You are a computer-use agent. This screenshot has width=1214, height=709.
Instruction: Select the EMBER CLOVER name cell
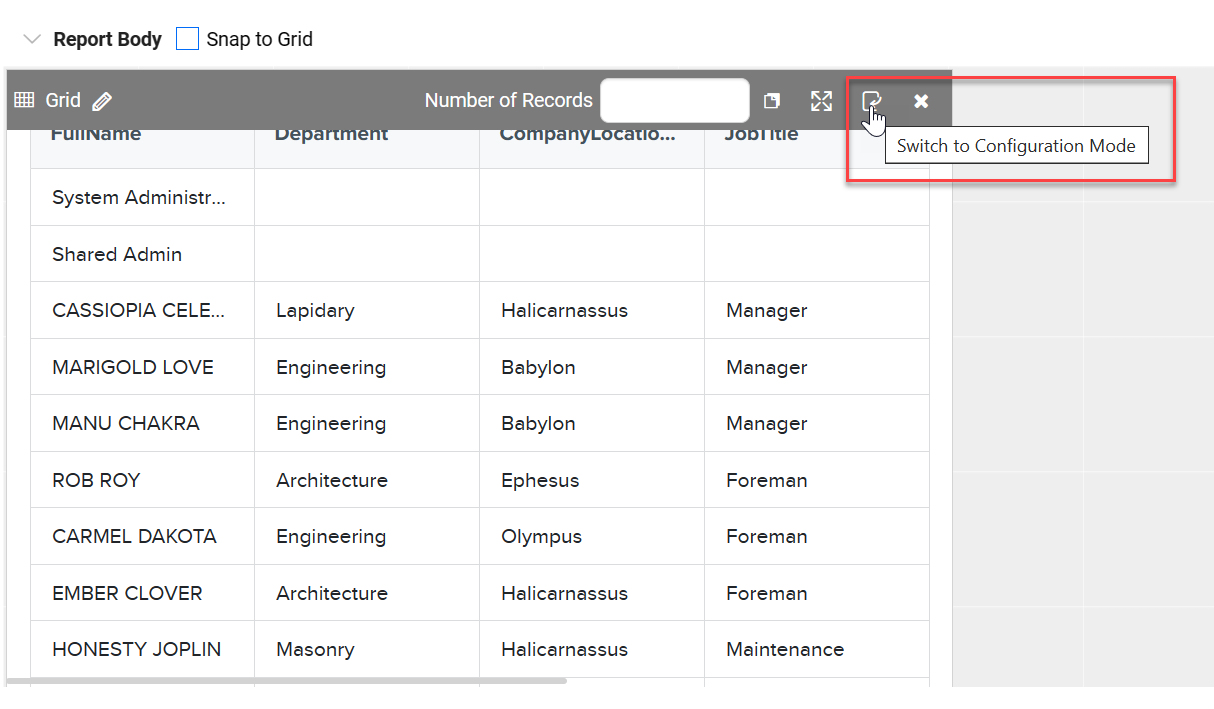click(x=142, y=593)
